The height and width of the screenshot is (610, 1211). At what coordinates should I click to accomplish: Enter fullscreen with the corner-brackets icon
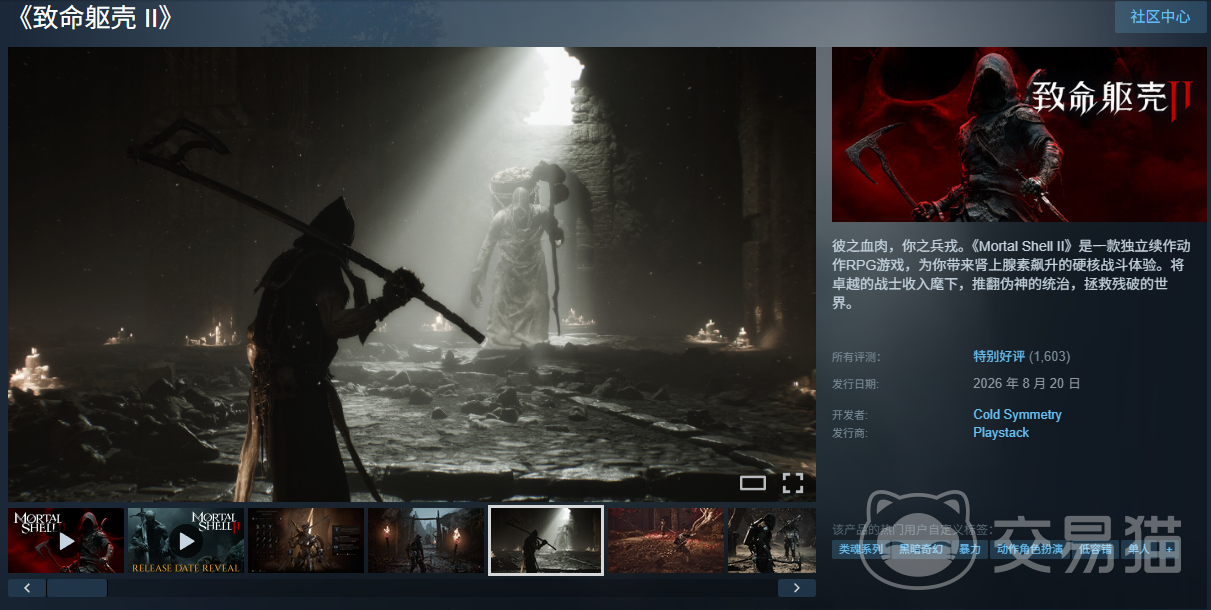793,483
